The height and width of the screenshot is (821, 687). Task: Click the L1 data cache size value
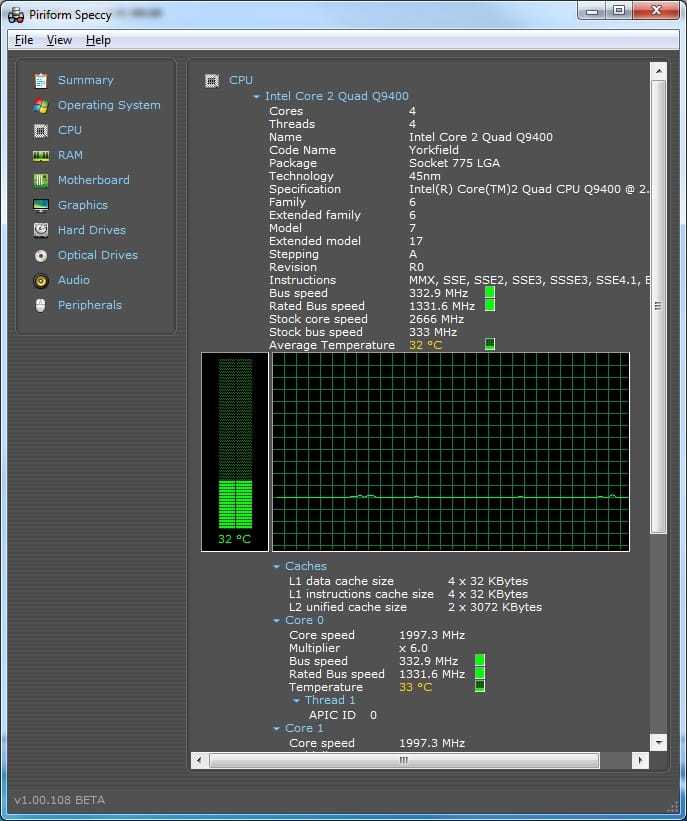click(x=487, y=581)
